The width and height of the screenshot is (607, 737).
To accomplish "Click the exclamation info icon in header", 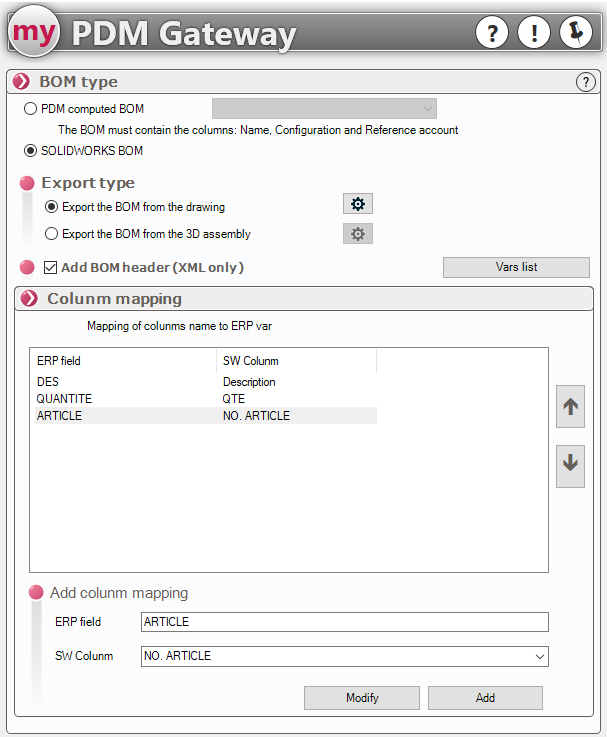I will point(534,33).
